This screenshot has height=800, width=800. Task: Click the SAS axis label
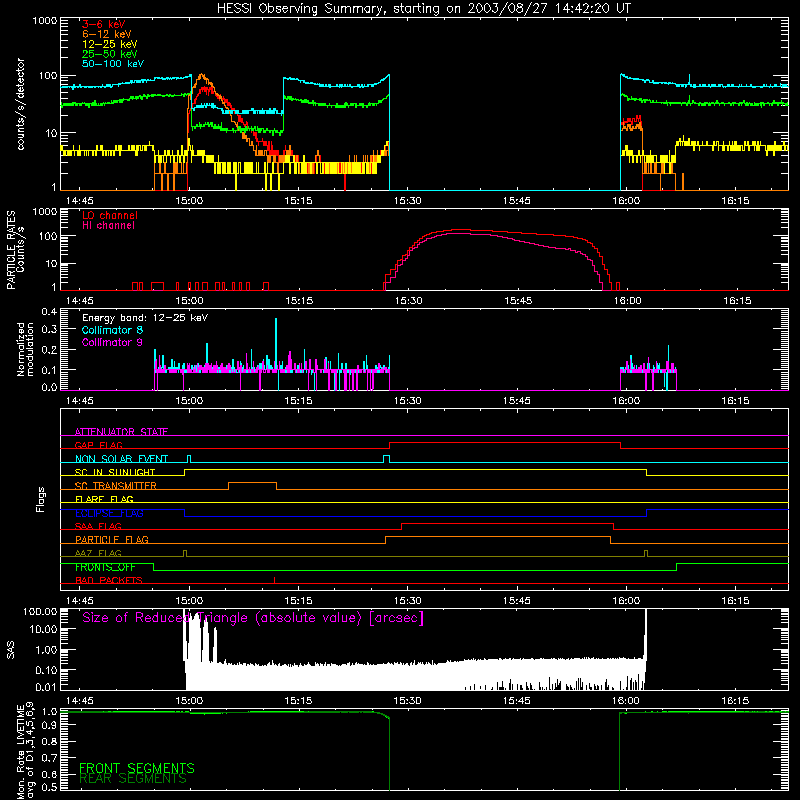point(11,651)
